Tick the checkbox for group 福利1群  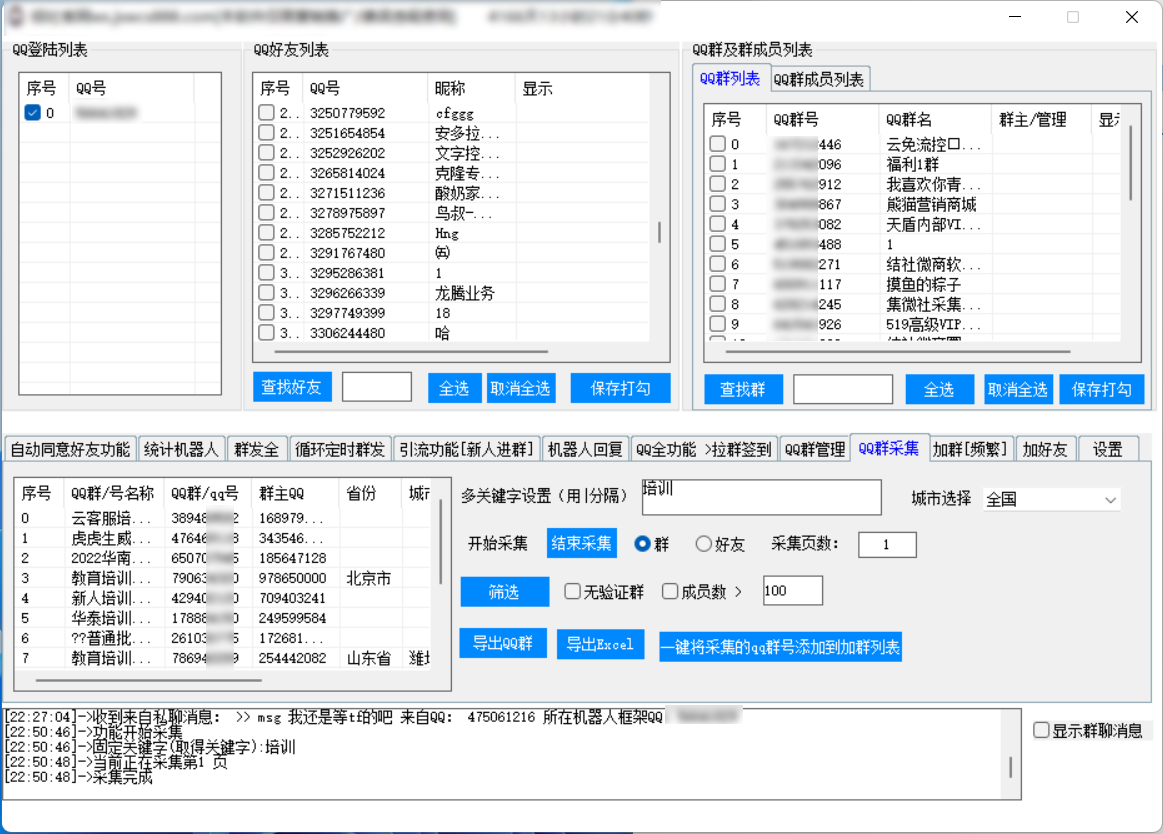pyautogui.click(x=717, y=164)
